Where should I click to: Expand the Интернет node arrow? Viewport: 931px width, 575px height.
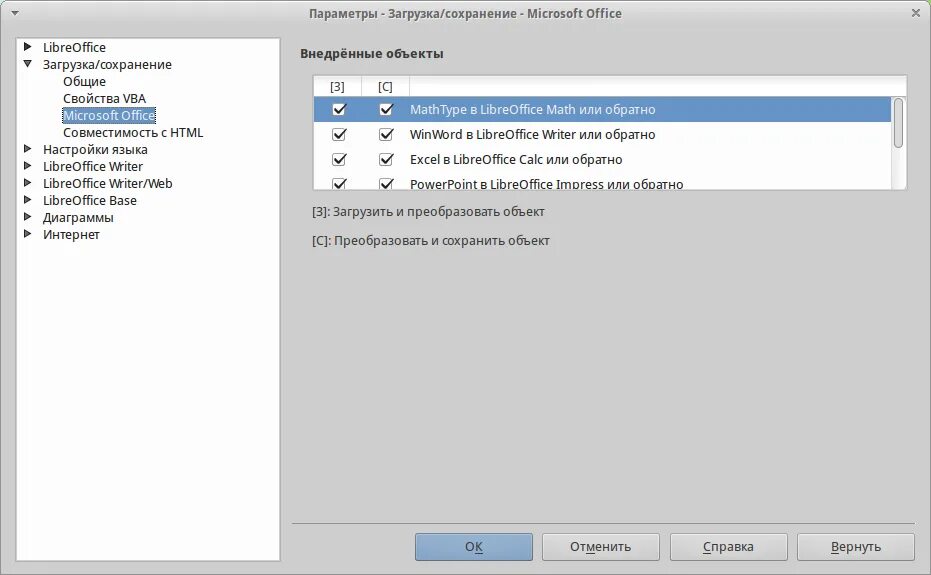27,234
